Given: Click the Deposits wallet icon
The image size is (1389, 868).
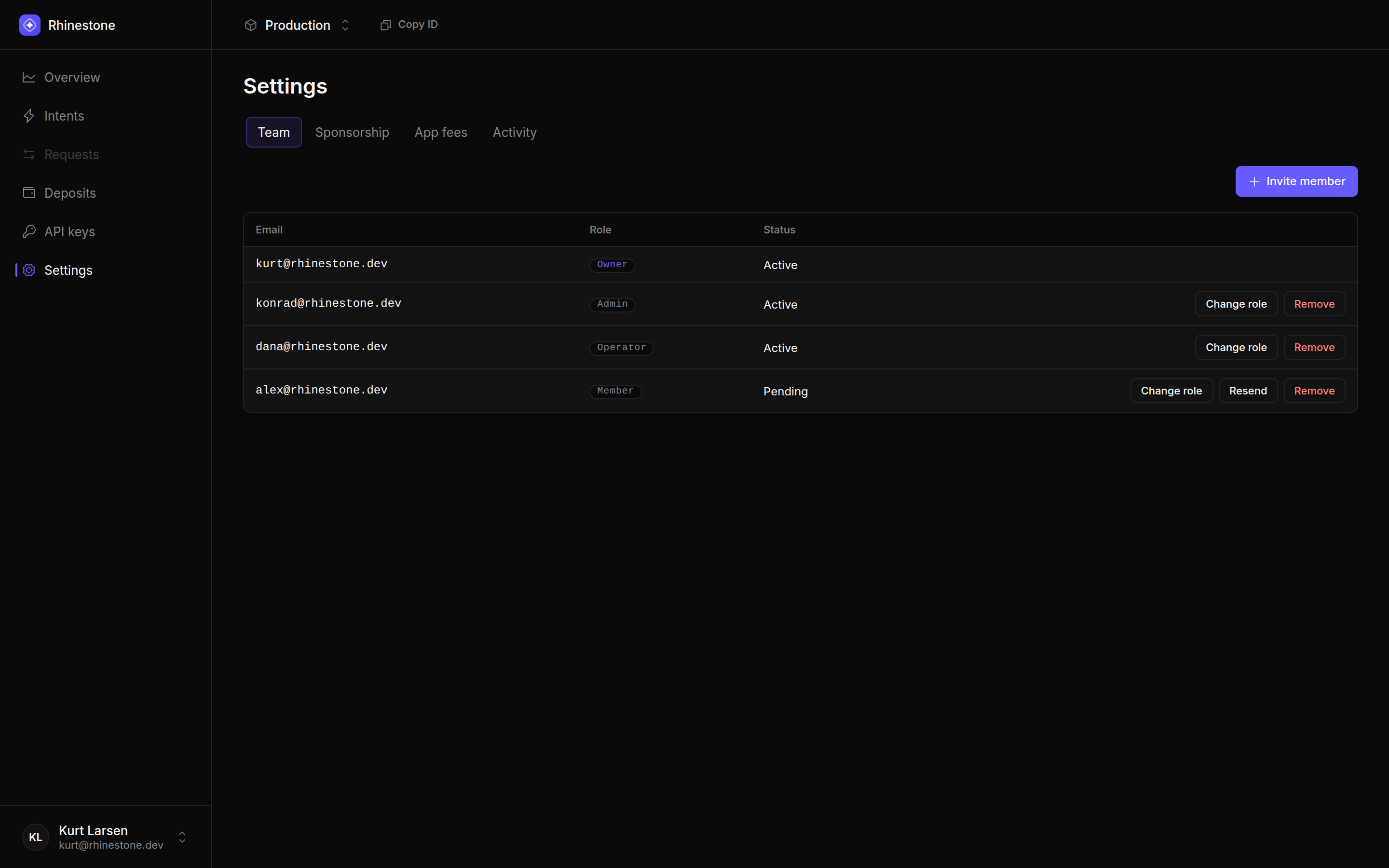Looking at the screenshot, I should point(29,193).
